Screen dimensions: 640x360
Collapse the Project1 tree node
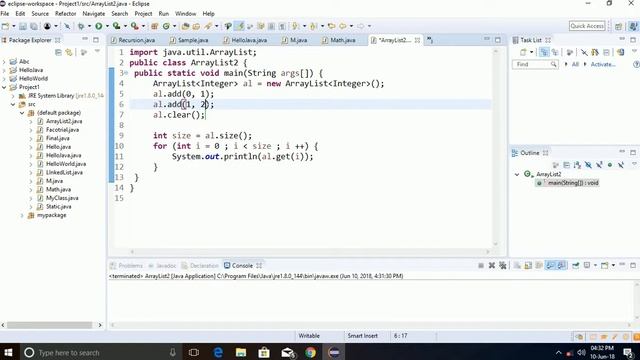point(4,87)
